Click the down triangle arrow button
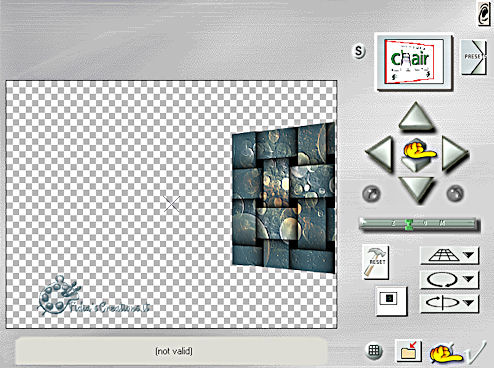This screenshot has height=368, width=494. click(x=417, y=190)
